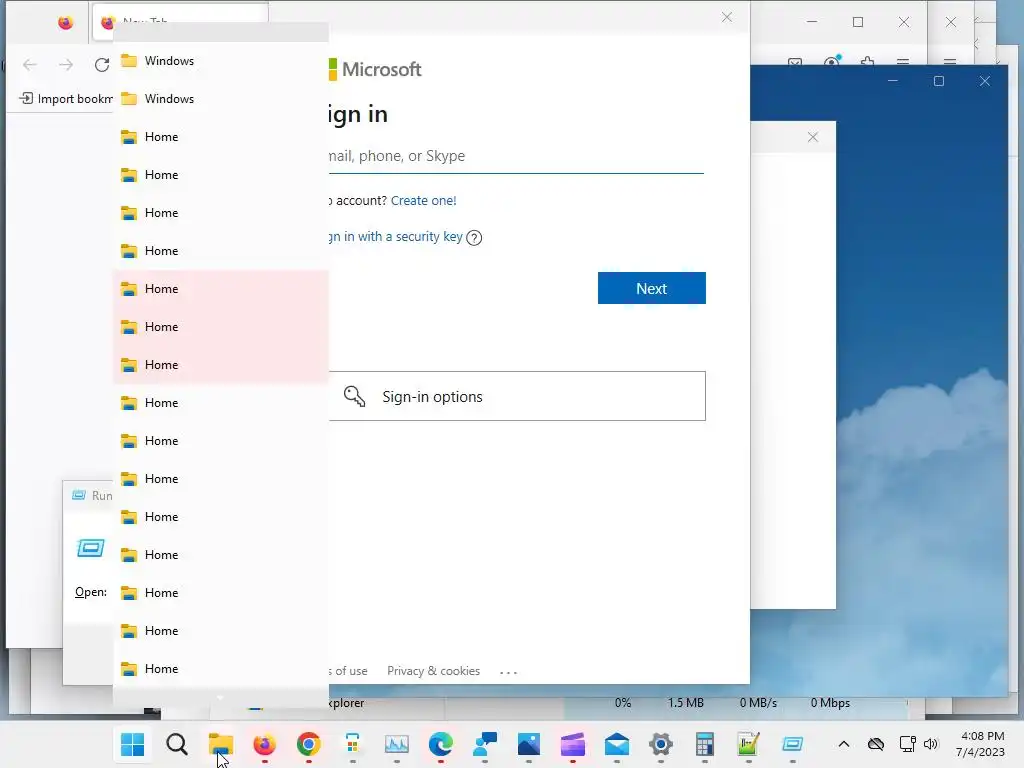Click Sign in with a security key

(396, 236)
